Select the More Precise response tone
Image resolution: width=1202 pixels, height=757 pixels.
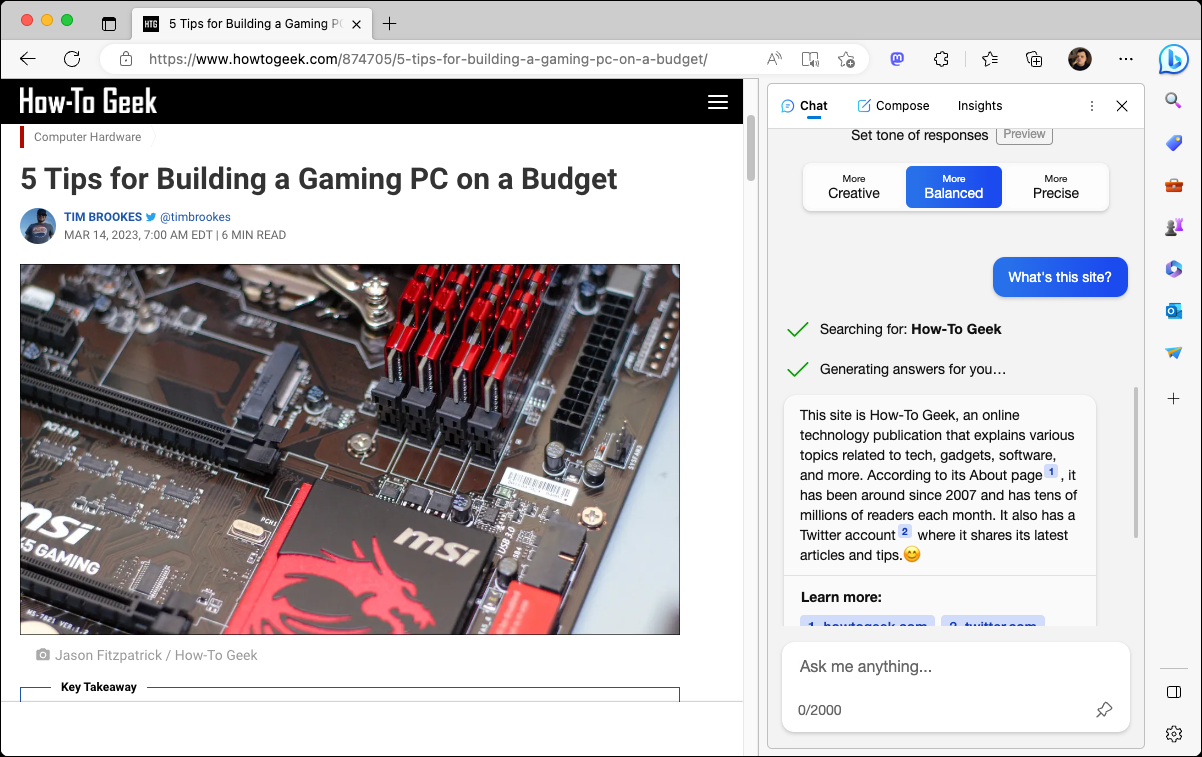click(x=1055, y=187)
